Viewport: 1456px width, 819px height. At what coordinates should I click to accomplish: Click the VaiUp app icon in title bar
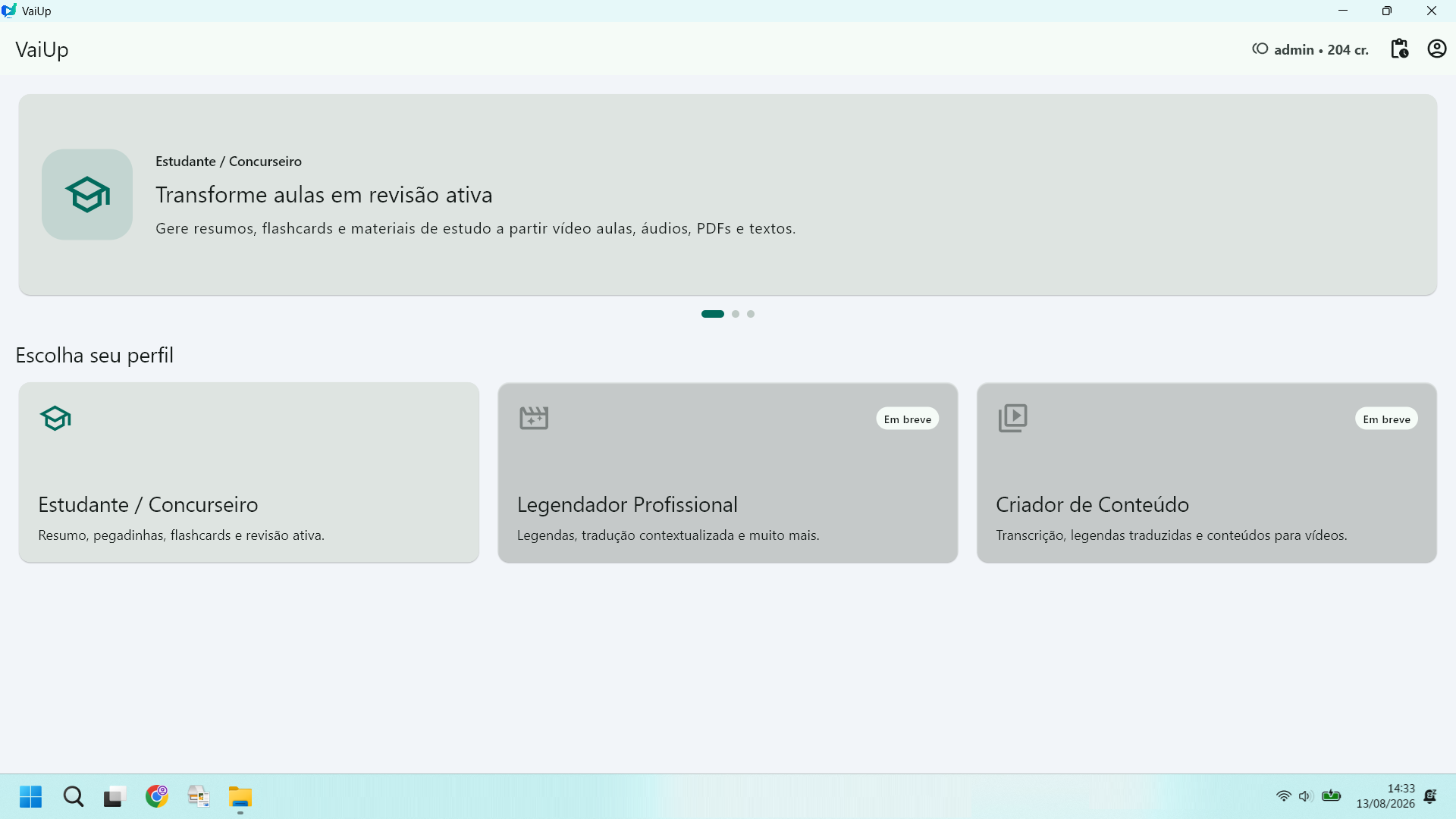(x=9, y=11)
